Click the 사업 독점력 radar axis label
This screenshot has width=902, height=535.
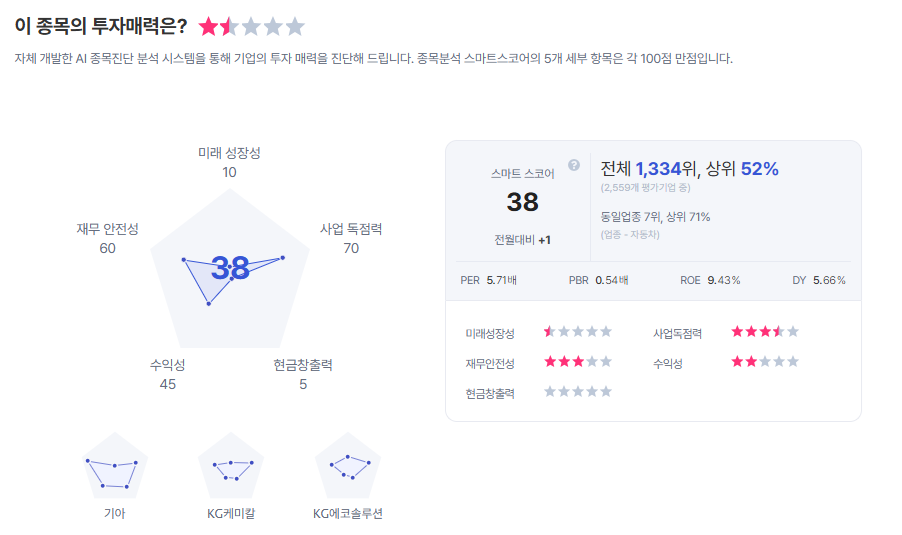pyautogui.click(x=351, y=229)
